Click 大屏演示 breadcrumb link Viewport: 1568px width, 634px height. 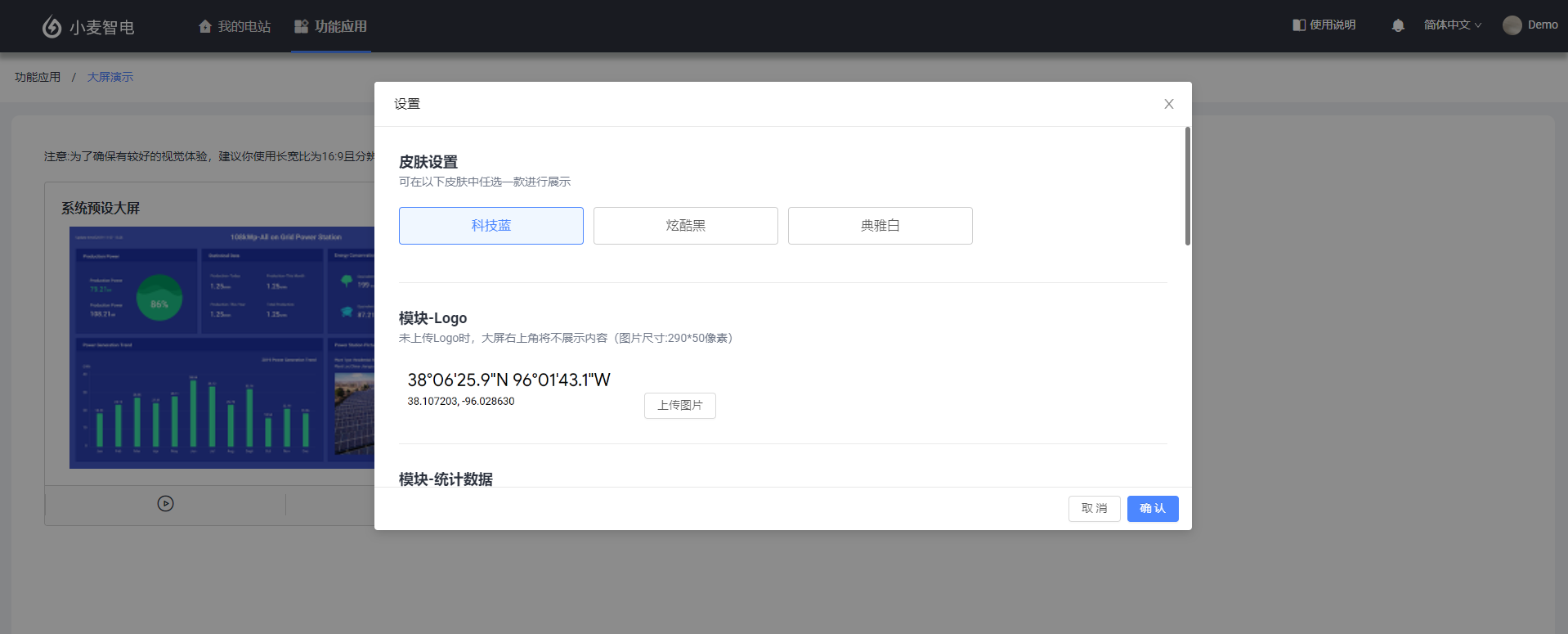point(110,77)
